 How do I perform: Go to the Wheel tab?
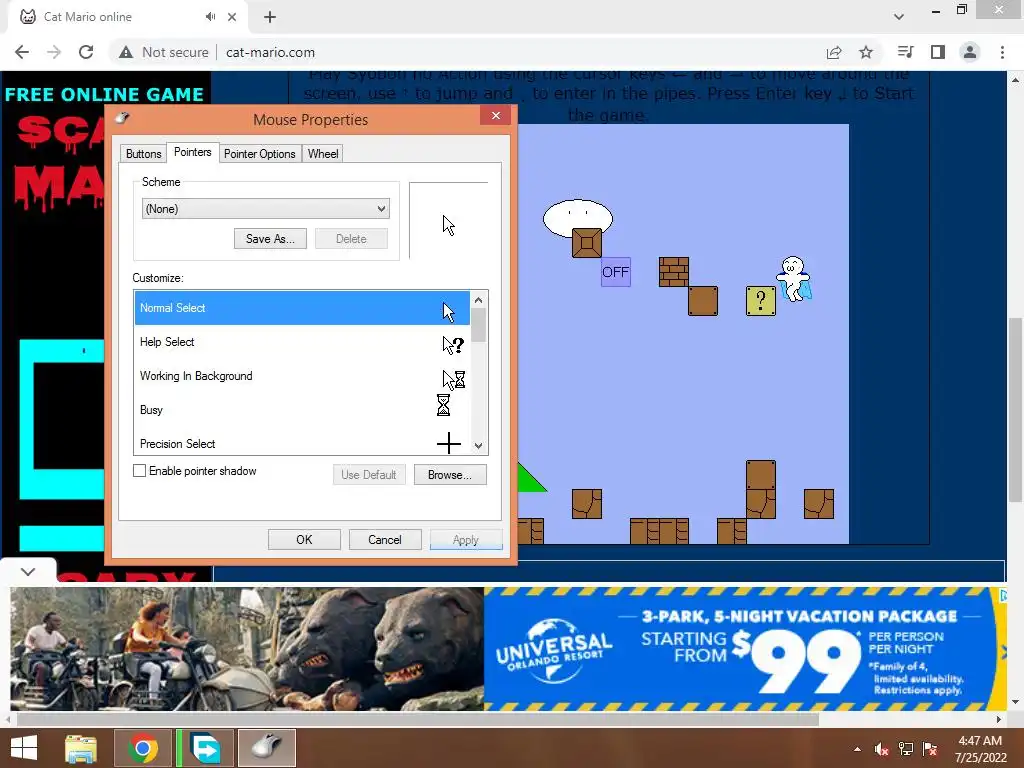(323, 153)
